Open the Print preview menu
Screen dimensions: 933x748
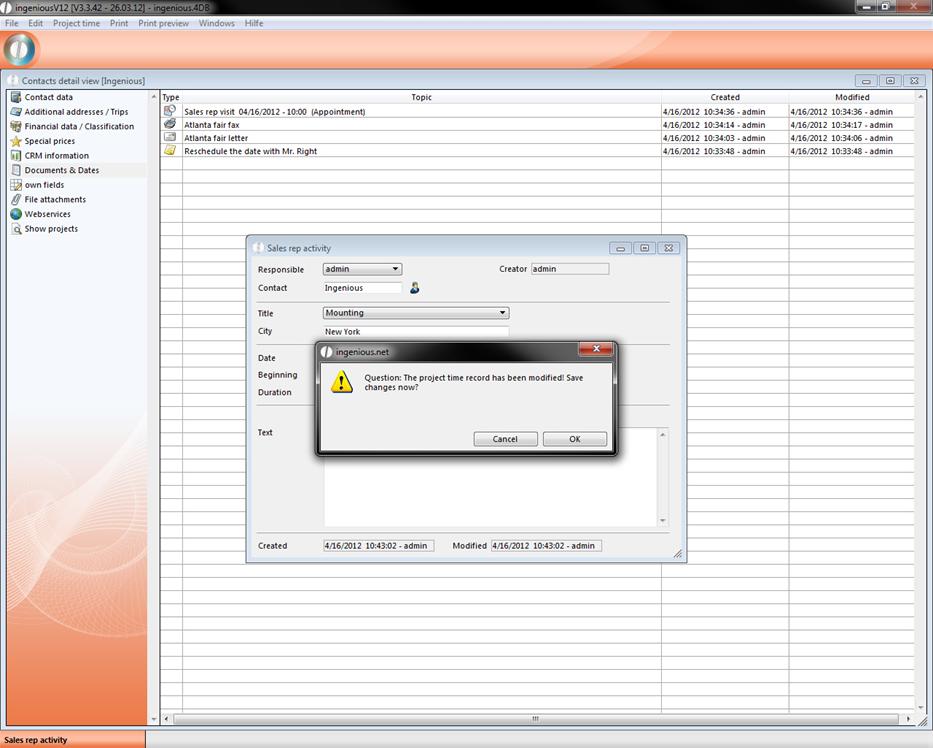click(163, 23)
